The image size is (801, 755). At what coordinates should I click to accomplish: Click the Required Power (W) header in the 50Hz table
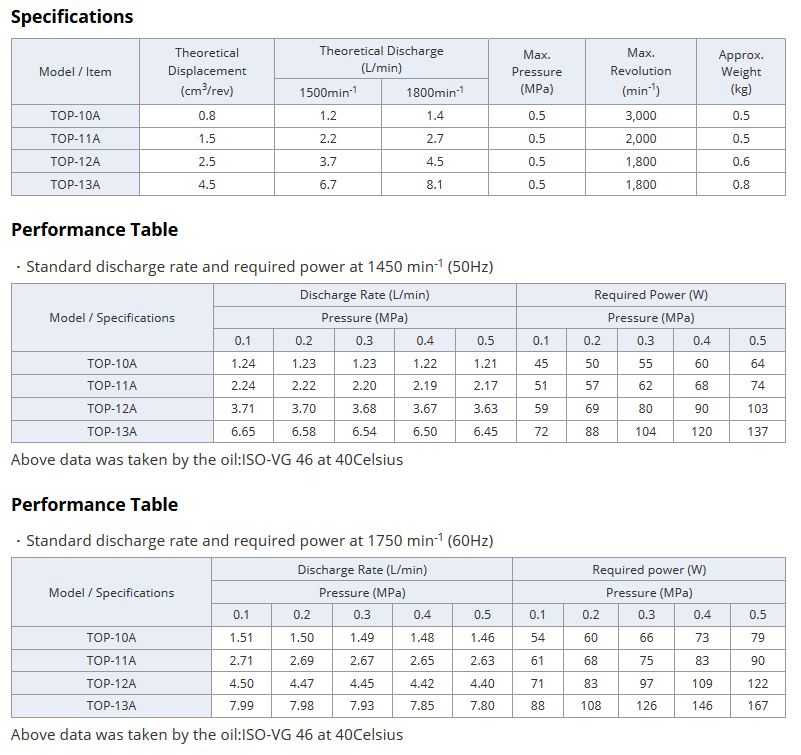pos(651,295)
